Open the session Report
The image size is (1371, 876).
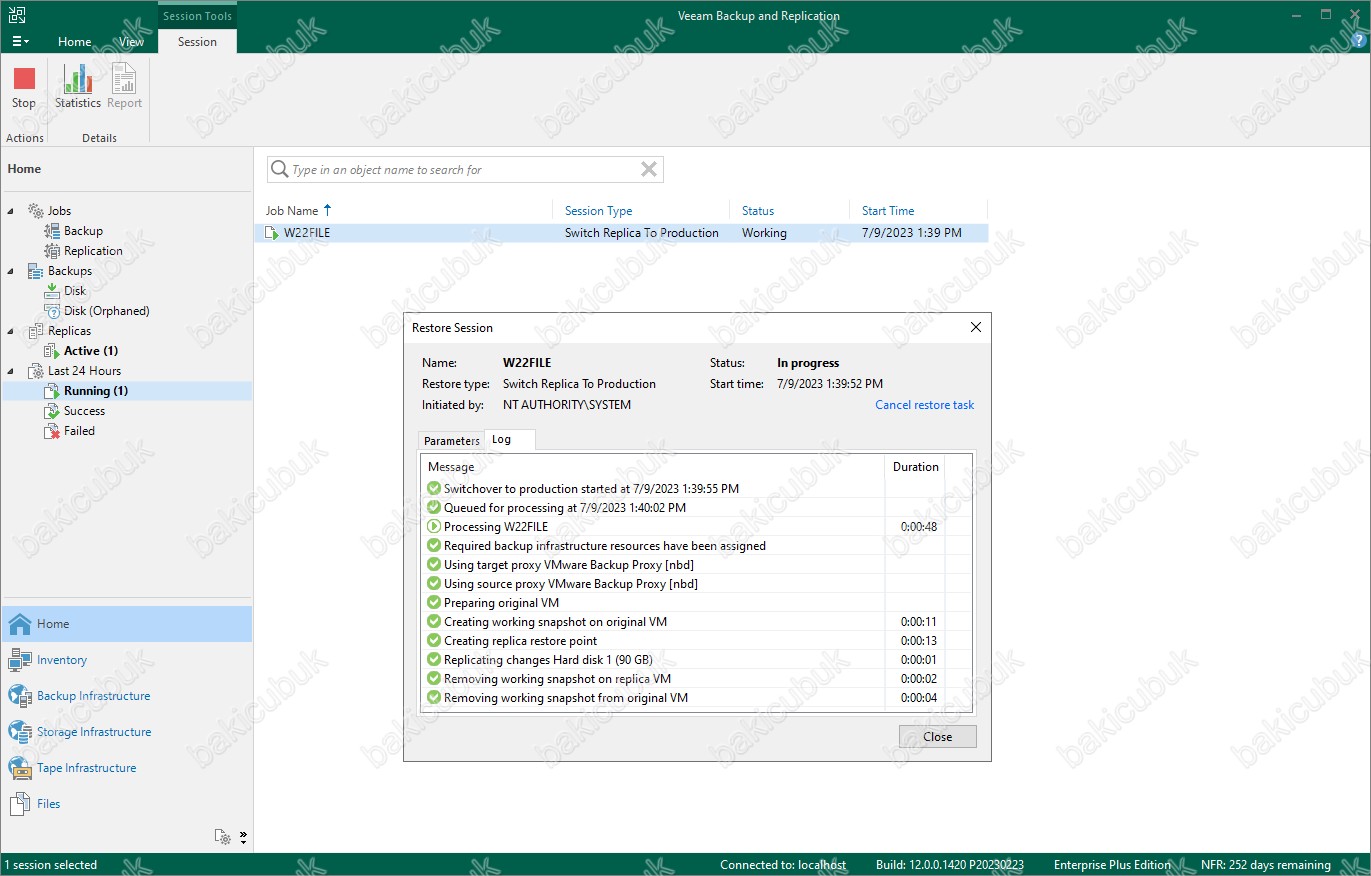click(124, 88)
